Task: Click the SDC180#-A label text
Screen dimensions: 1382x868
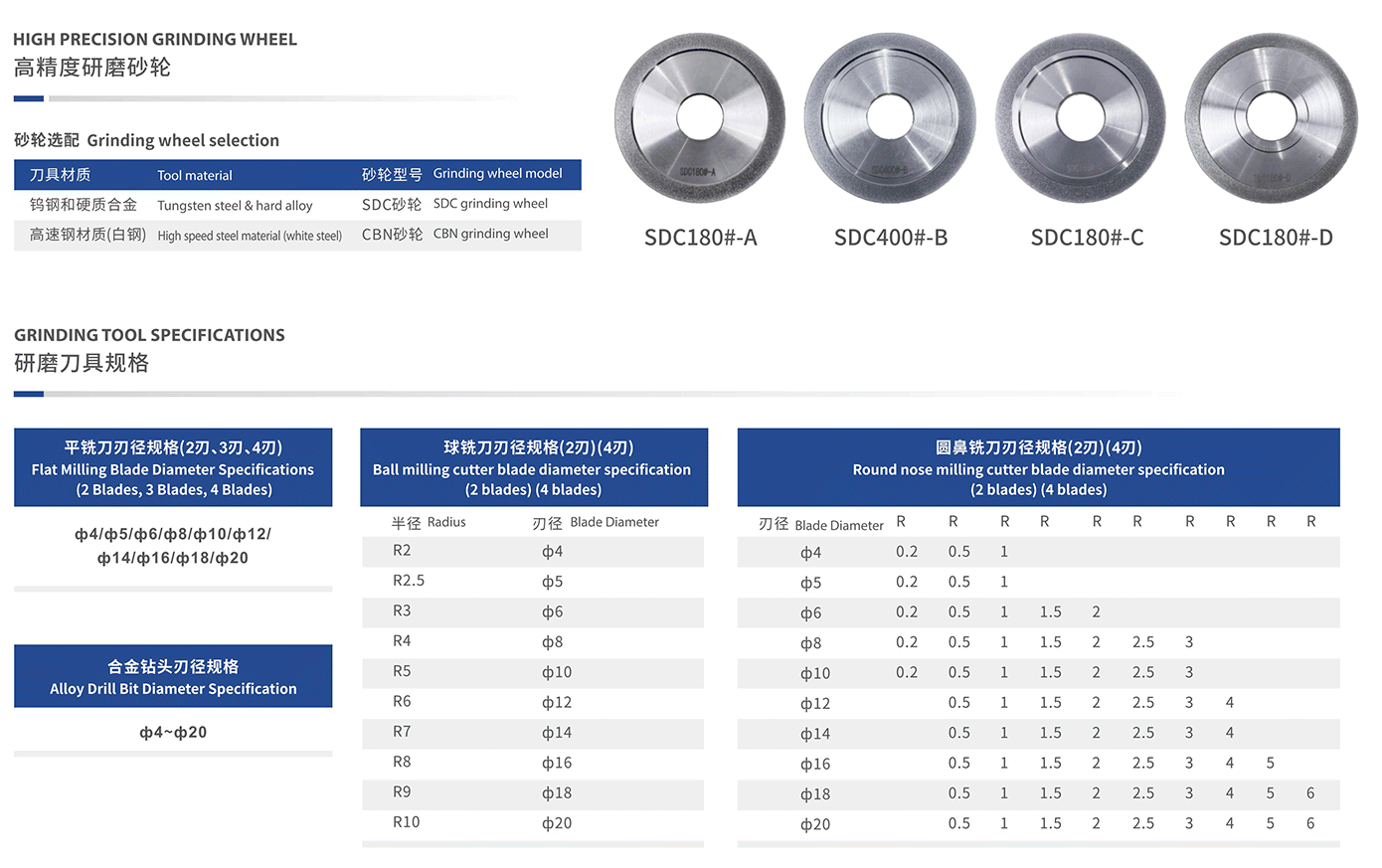Action: [701, 237]
